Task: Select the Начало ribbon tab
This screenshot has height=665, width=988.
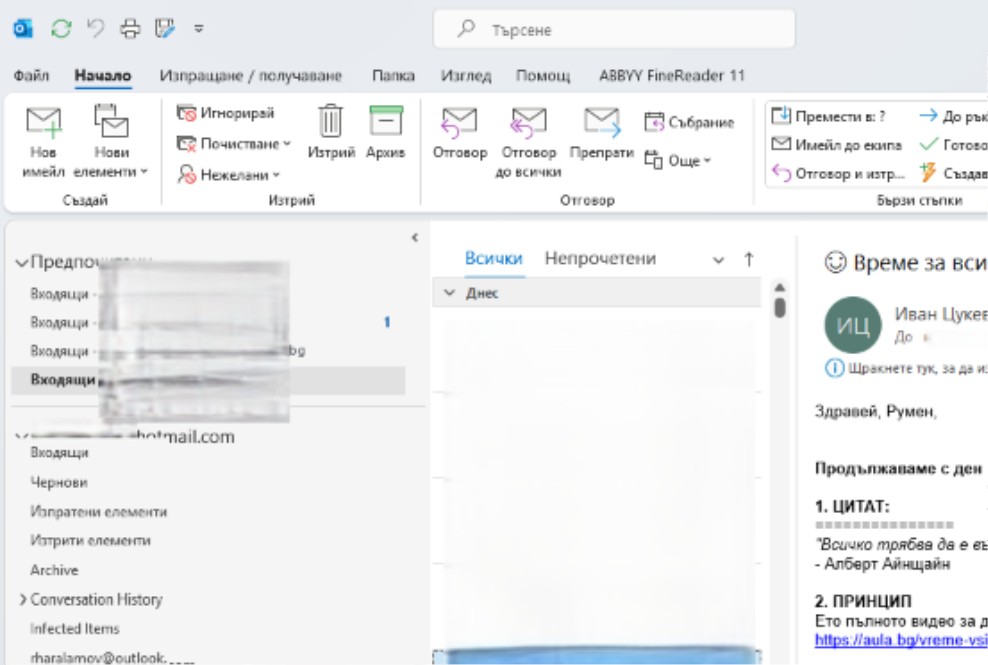Action: (103, 76)
